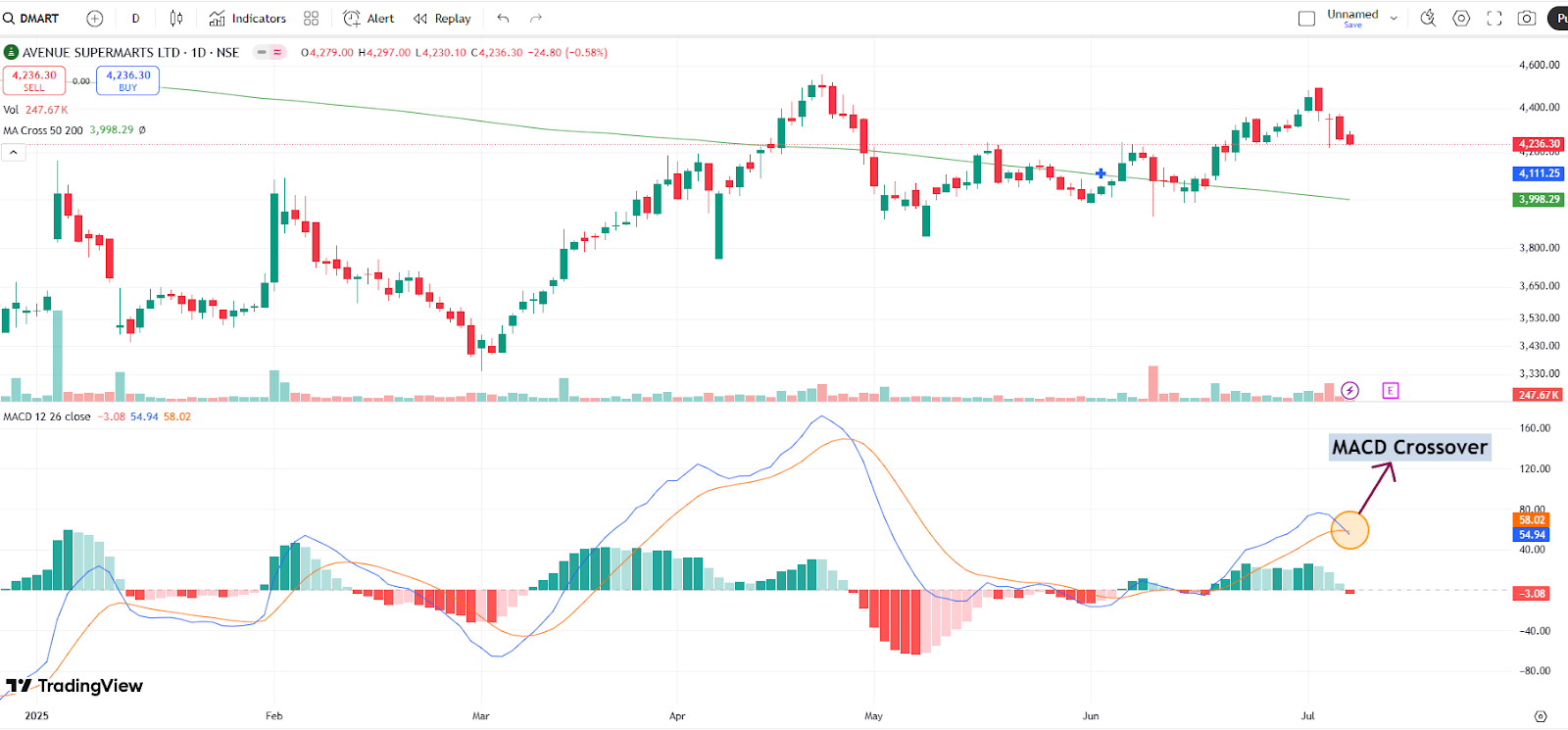Click the blue 4,111.25 price label
Screen dimensions: 1568x730
(x=1539, y=173)
